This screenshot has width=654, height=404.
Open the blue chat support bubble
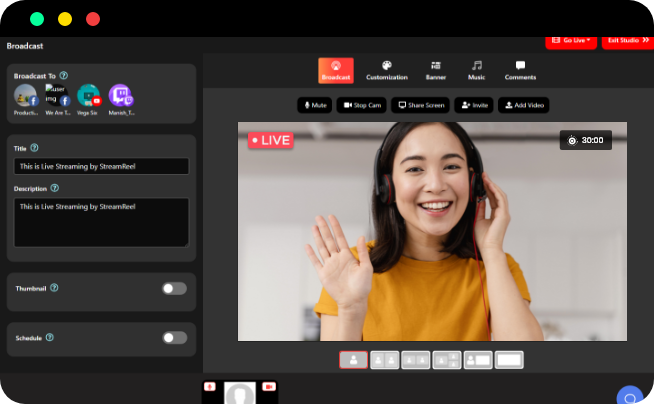(629, 396)
